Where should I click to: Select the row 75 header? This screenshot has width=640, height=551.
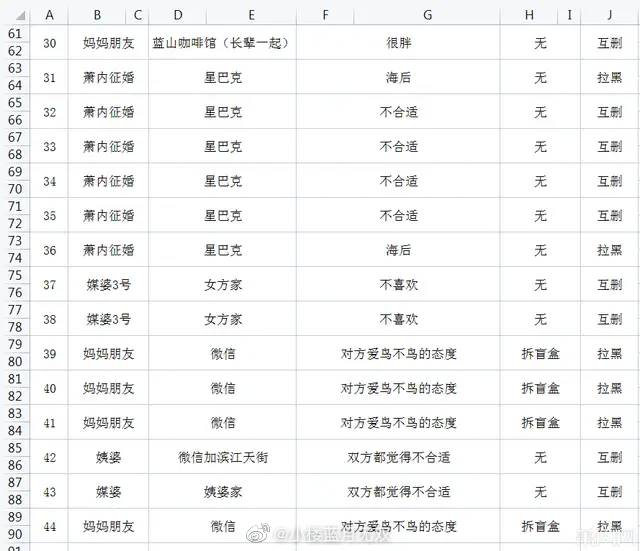point(14,276)
